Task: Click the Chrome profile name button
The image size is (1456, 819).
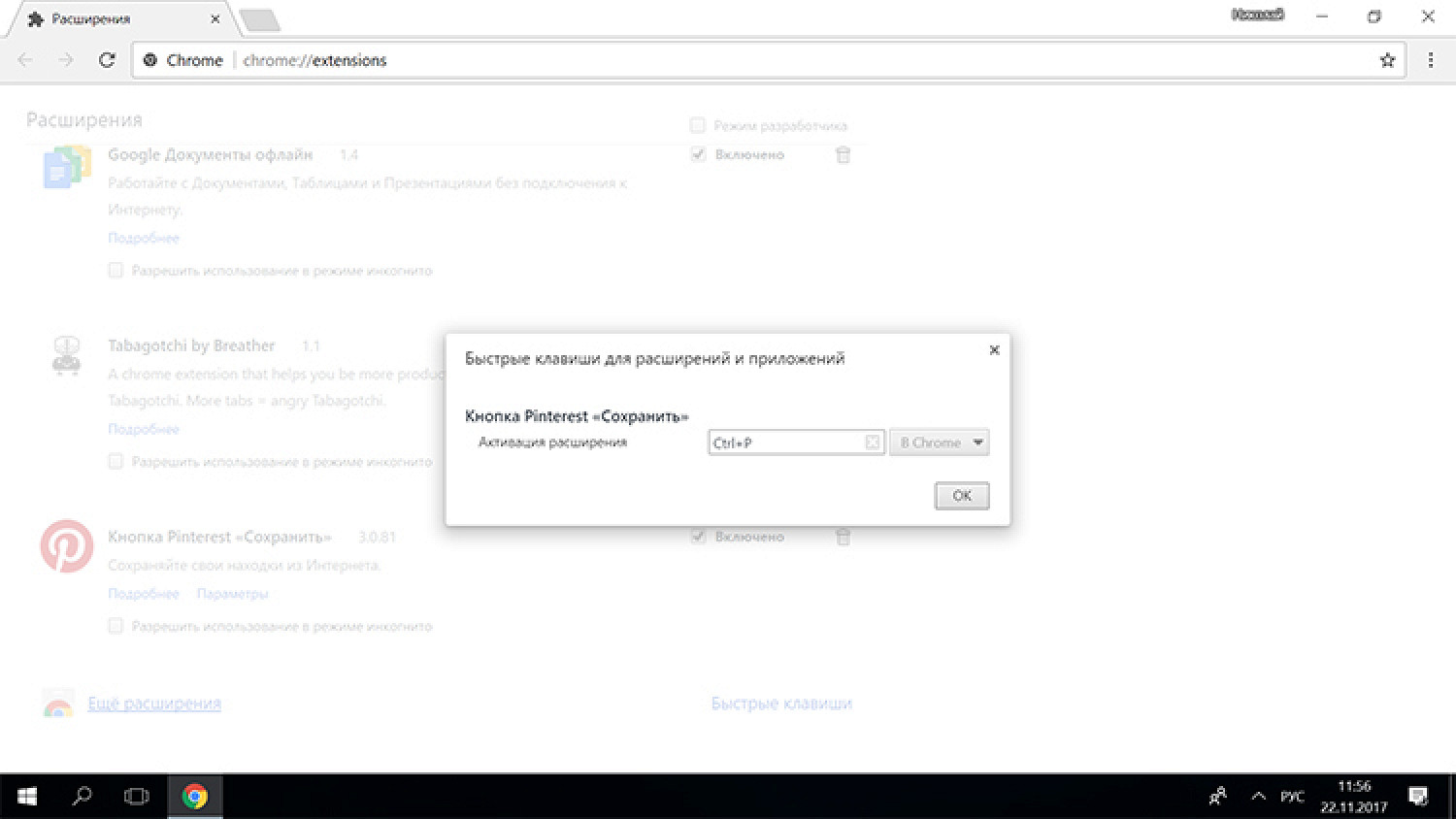Action: (1258, 15)
